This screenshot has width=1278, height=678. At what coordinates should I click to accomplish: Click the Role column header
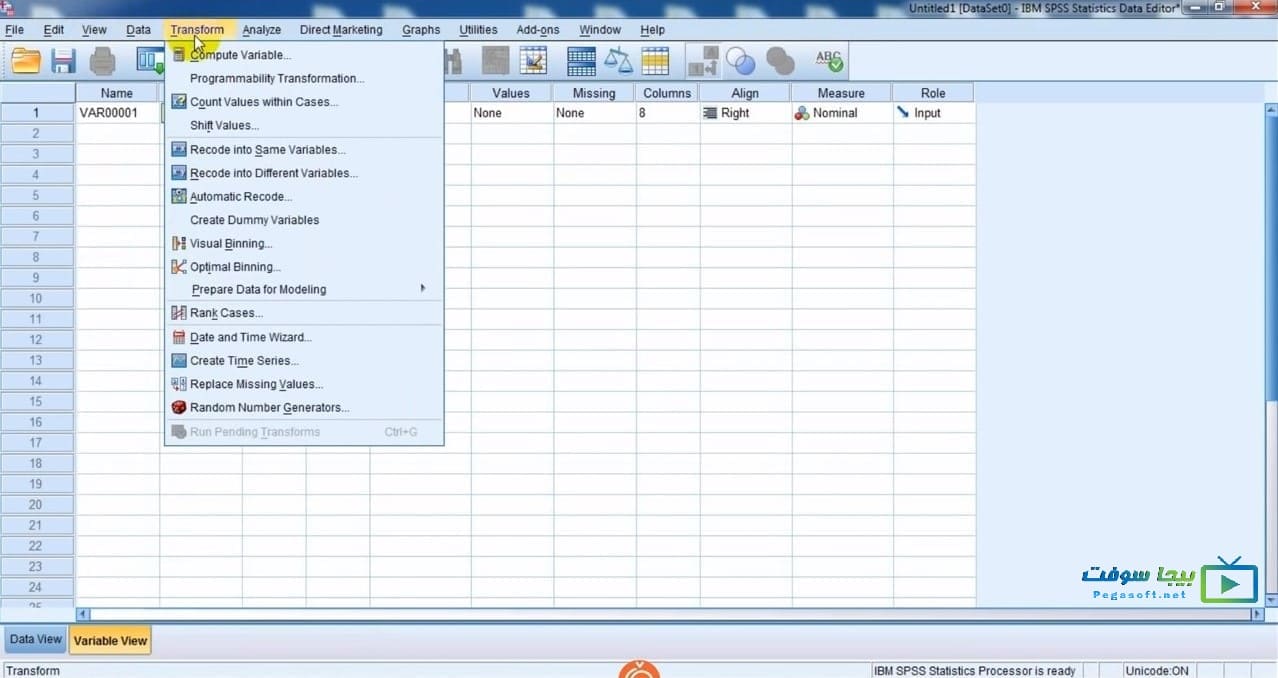click(x=933, y=93)
